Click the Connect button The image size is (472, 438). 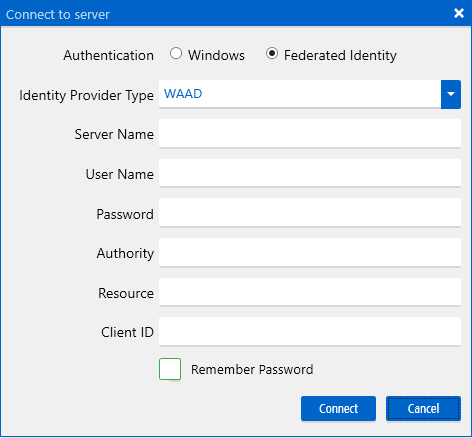[x=338, y=408]
